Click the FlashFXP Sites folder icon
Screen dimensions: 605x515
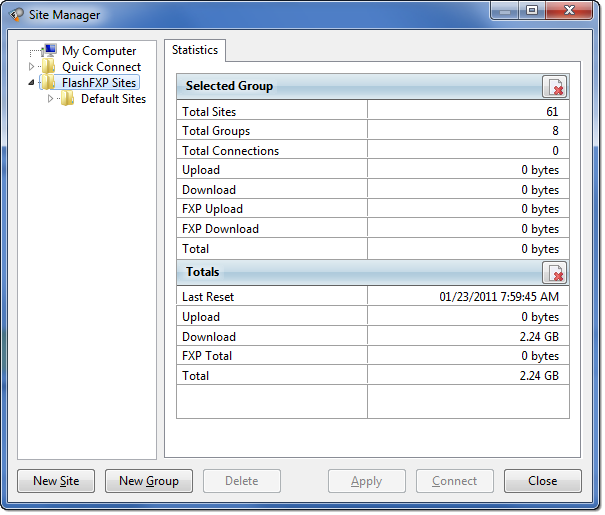(x=49, y=83)
